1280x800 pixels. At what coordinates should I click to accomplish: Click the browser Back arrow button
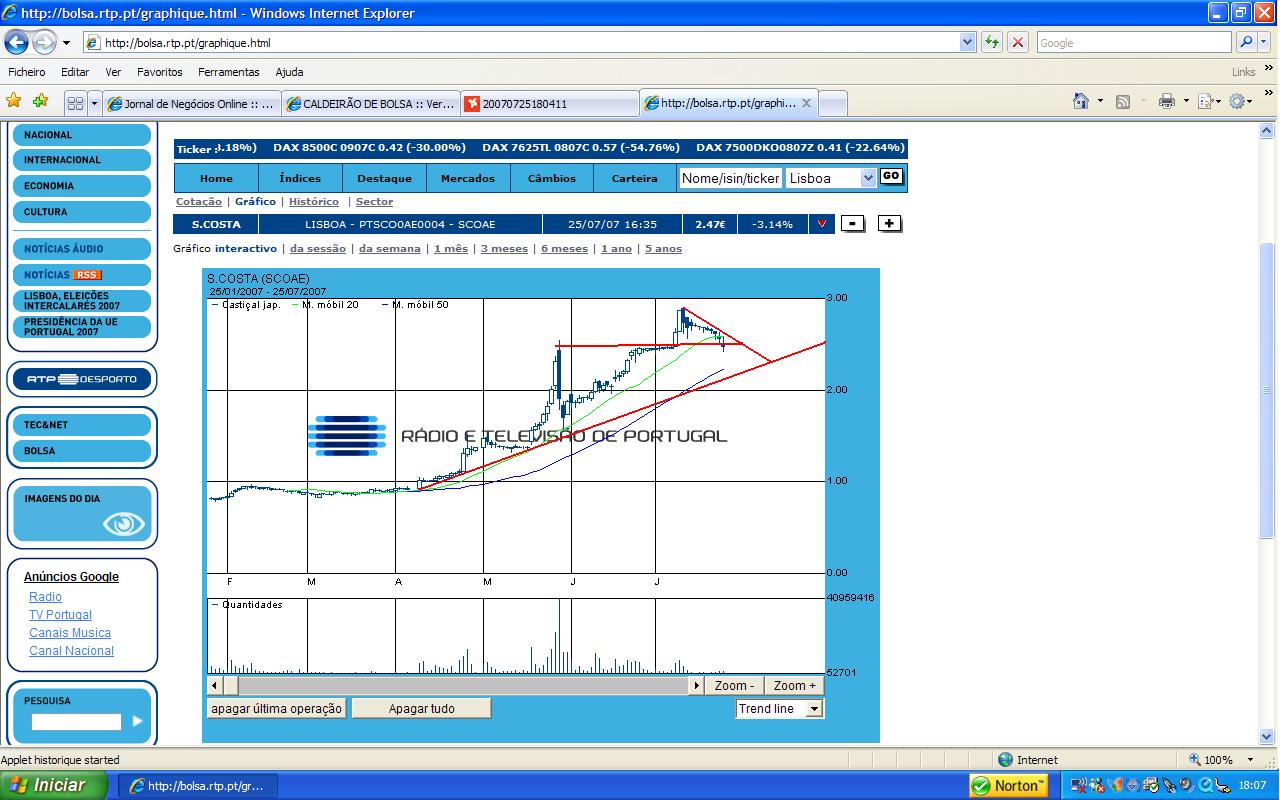click(17, 42)
